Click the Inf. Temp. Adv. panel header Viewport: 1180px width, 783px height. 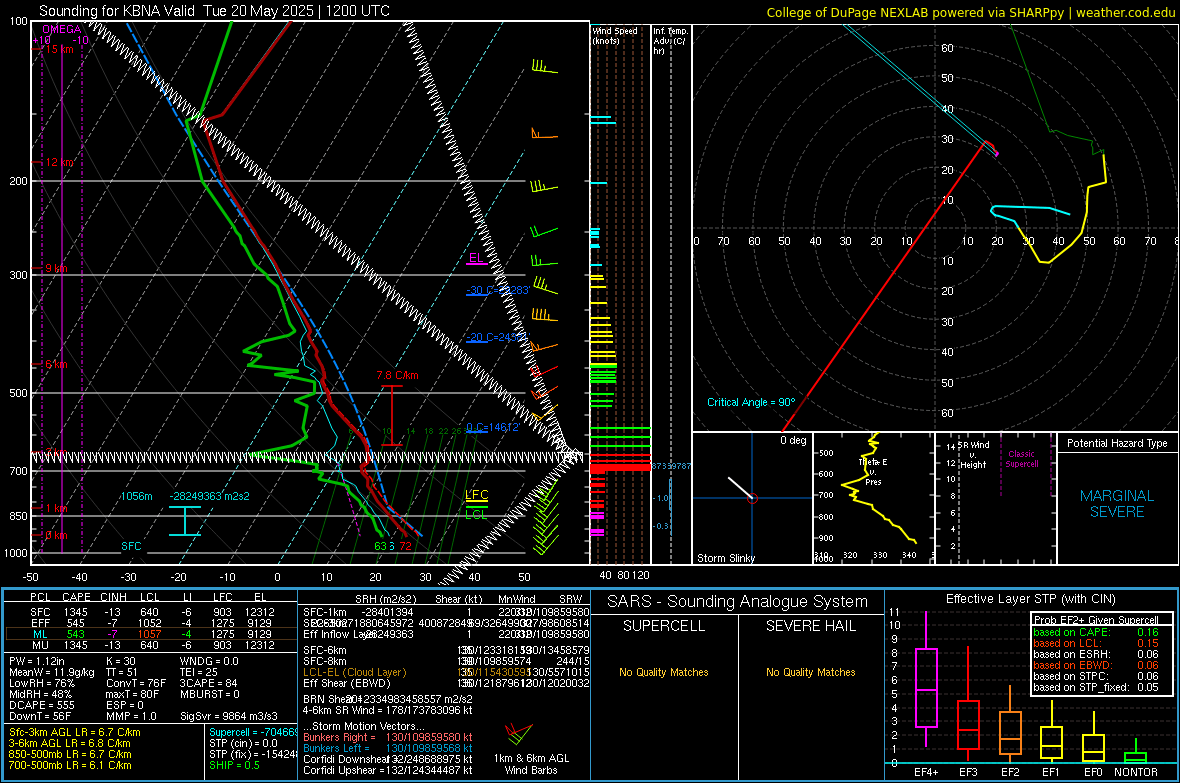click(670, 41)
